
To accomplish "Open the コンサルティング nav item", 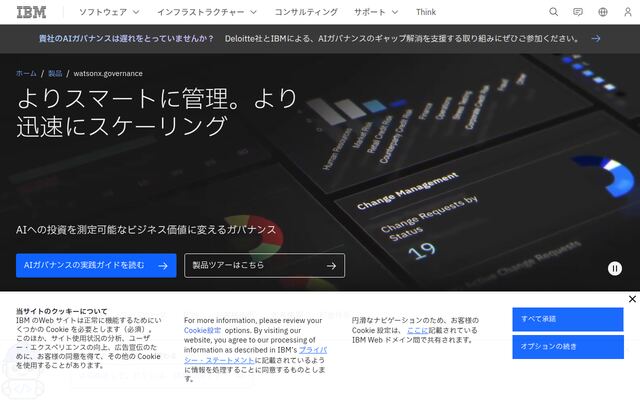I will click(x=306, y=12).
